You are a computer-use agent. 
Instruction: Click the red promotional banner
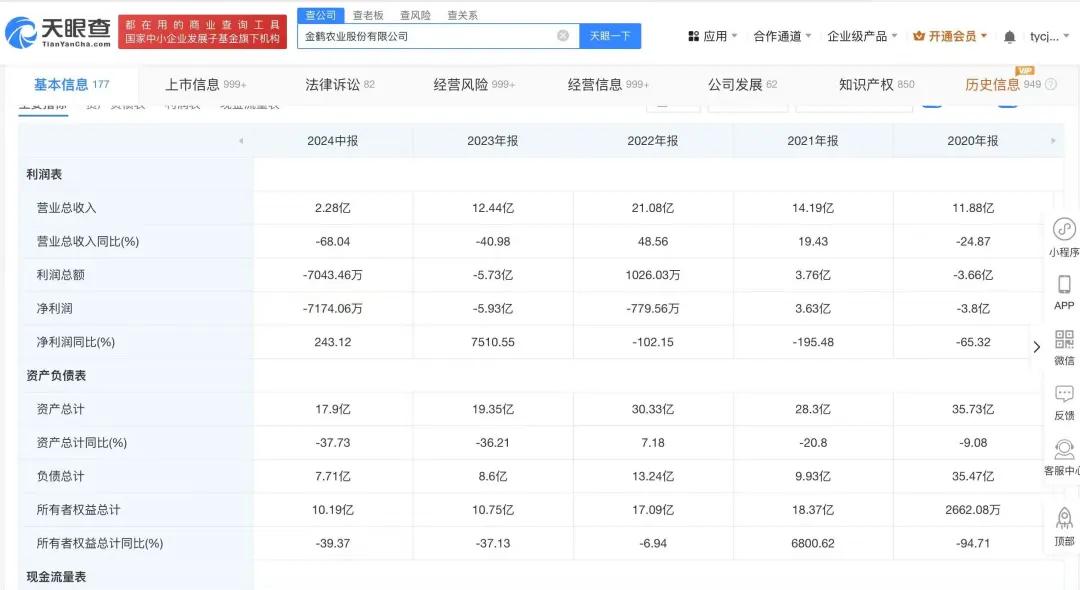click(202, 32)
